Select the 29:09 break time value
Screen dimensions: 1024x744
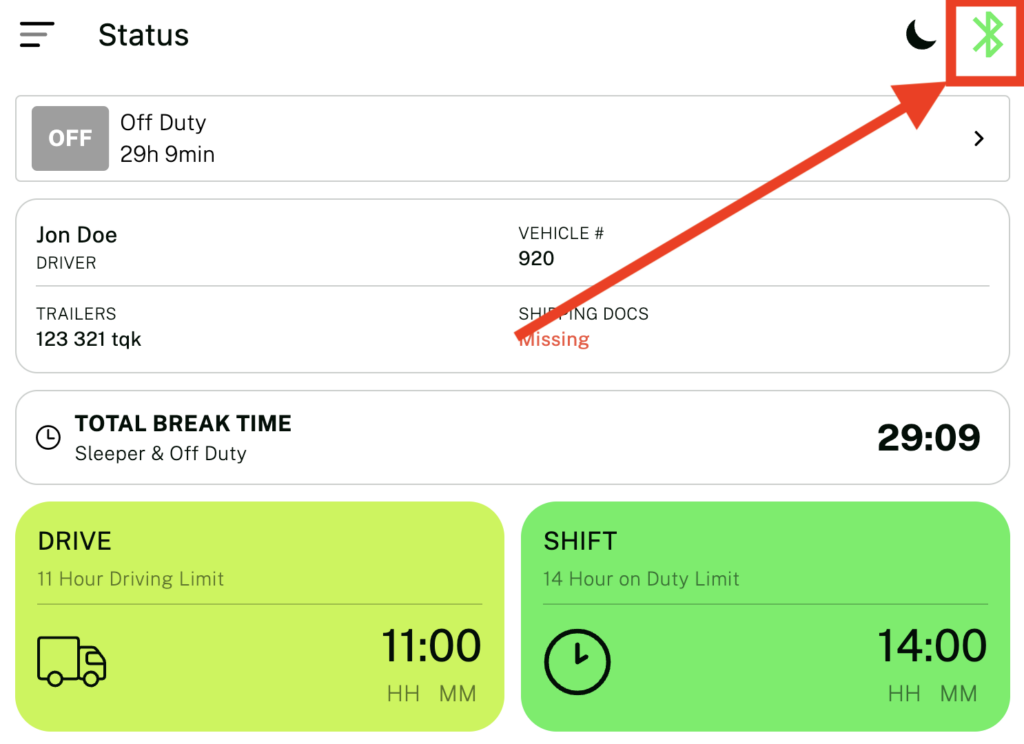928,438
